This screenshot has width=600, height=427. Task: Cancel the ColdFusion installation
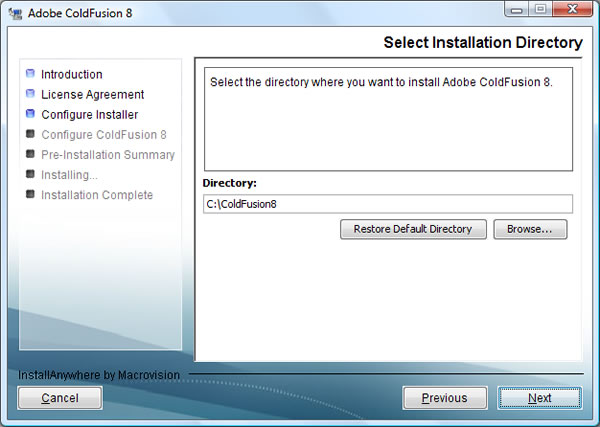coord(60,398)
